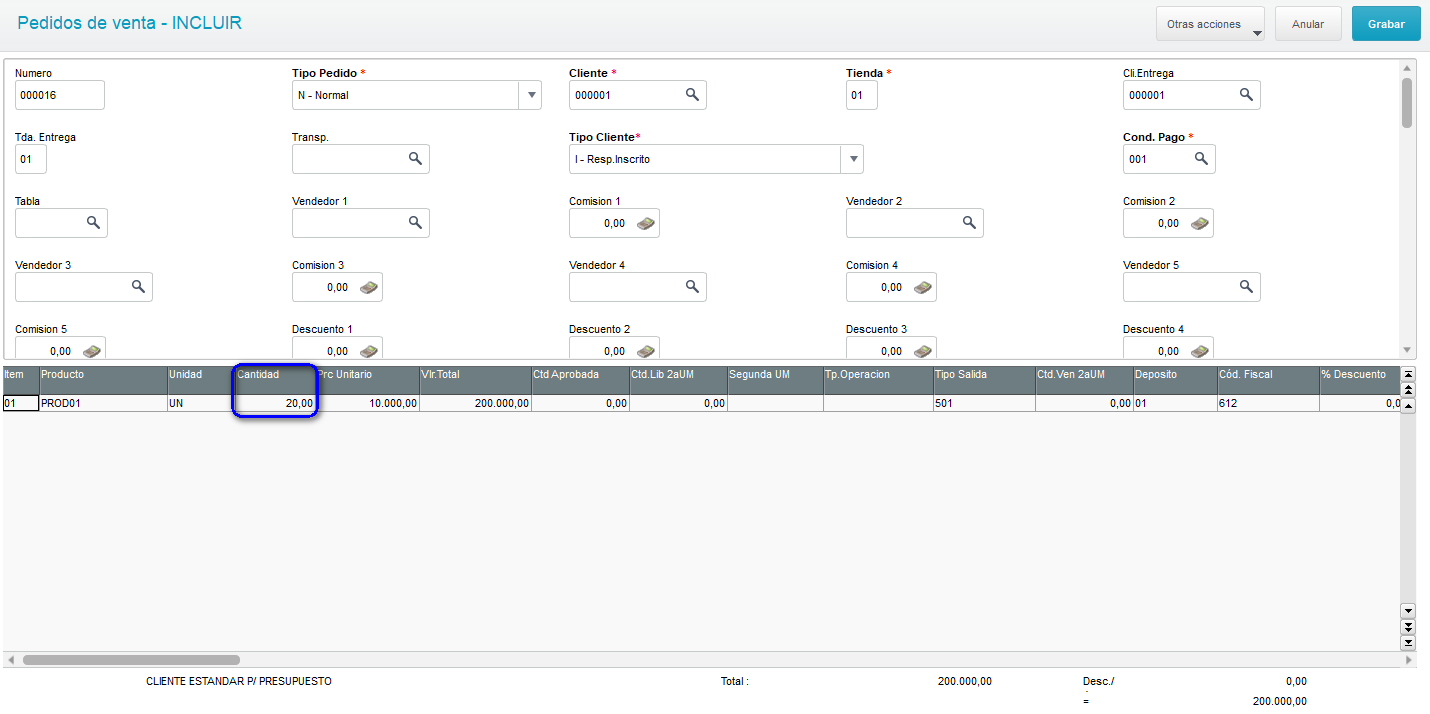The image size is (1430, 714).
Task: Select Vlr.Total cell 200.000,00 in grid
Action: [475, 403]
